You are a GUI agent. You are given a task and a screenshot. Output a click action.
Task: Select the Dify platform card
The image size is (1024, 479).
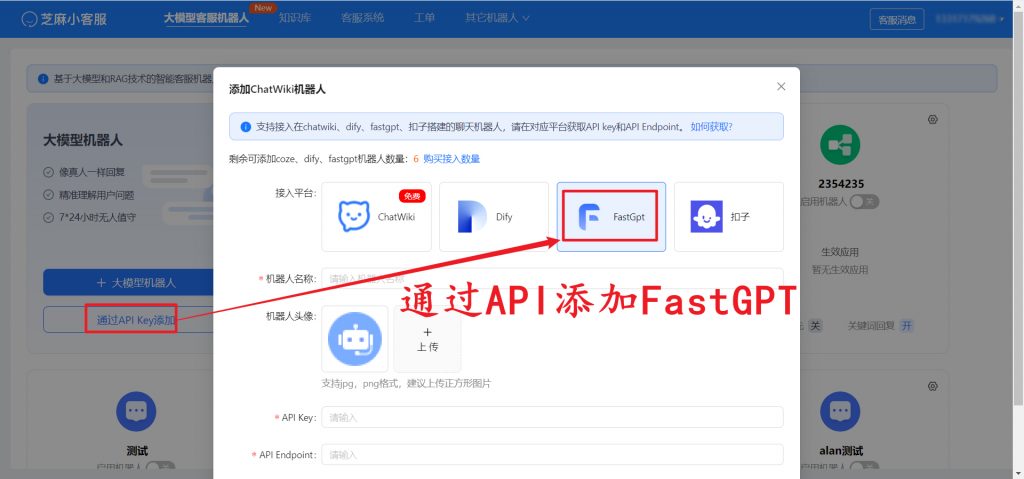pyautogui.click(x=494, y=217)
